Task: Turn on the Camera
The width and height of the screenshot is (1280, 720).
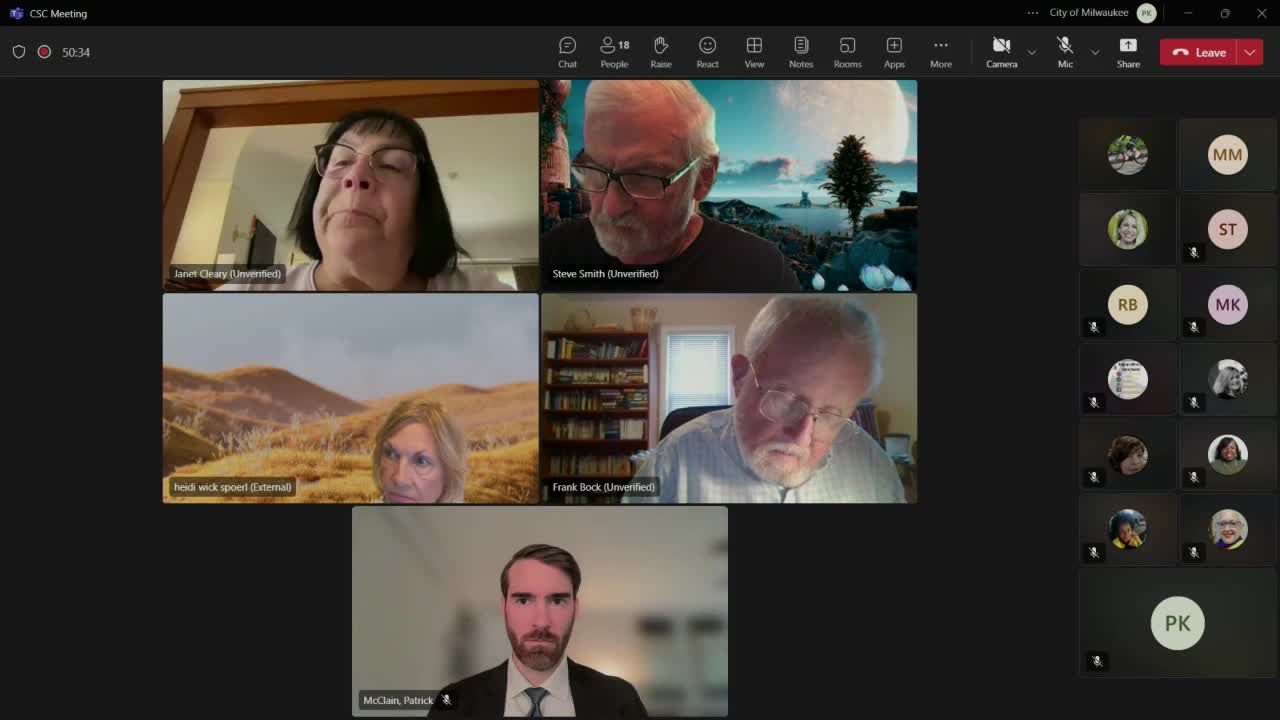Action: point(1001,52)
